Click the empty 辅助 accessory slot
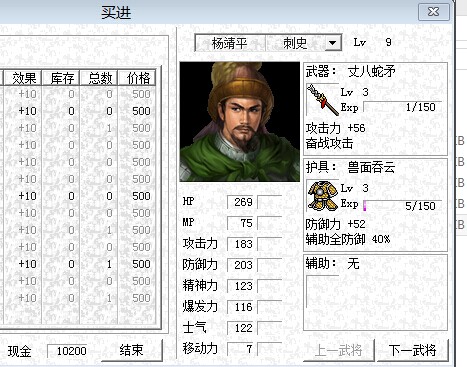The image size is (467, 367). tap(322, 291)
